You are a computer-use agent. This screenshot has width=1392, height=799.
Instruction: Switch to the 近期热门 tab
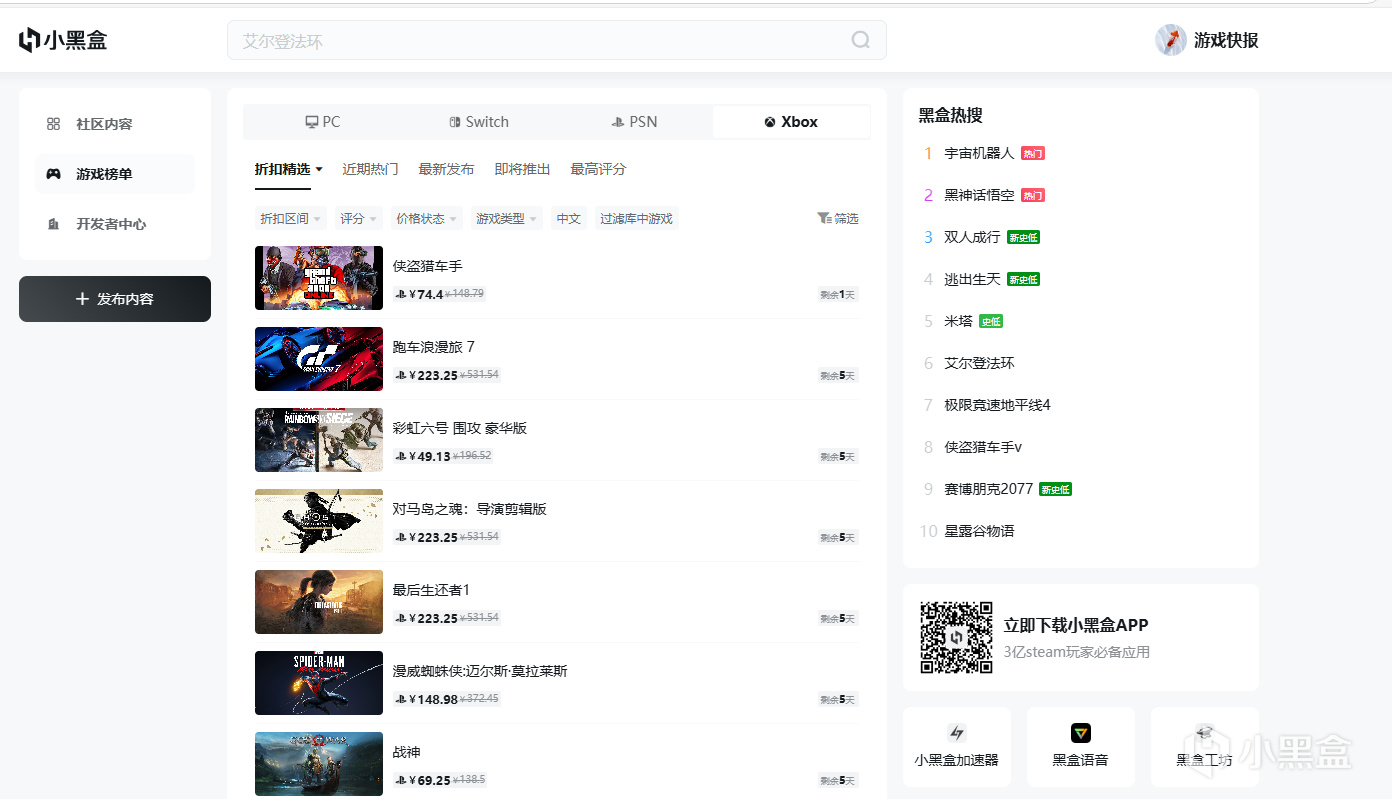point(370,169)
